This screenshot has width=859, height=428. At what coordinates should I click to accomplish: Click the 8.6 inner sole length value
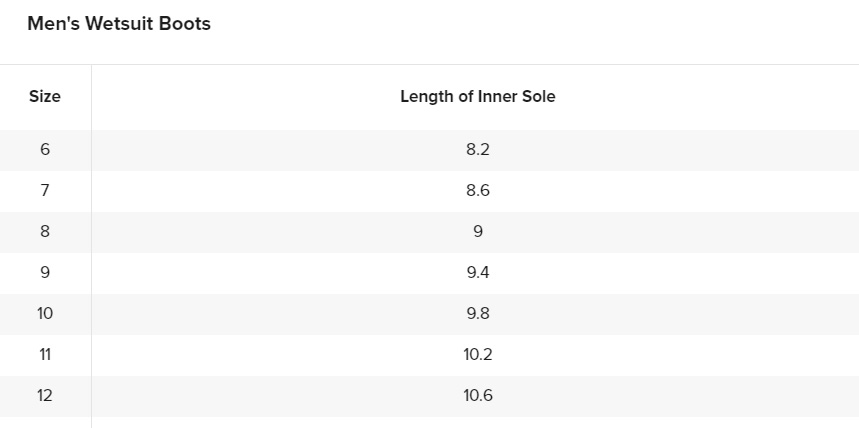point(478,191)
